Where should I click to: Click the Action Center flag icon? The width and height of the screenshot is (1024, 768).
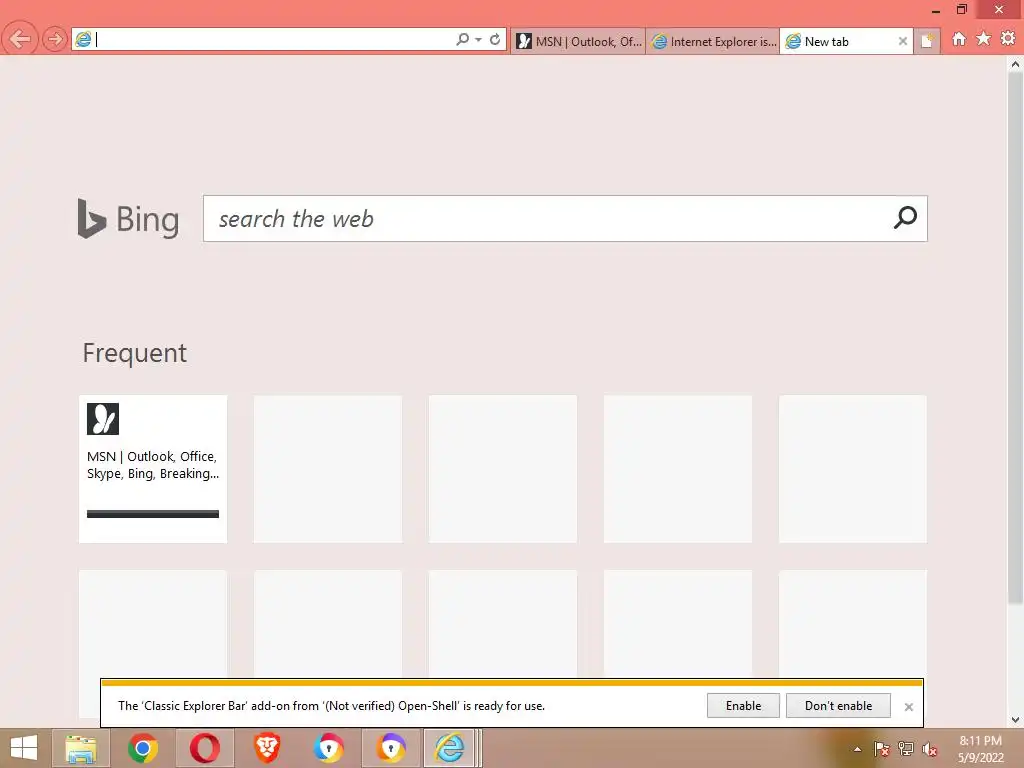click(x=882, y=749)
